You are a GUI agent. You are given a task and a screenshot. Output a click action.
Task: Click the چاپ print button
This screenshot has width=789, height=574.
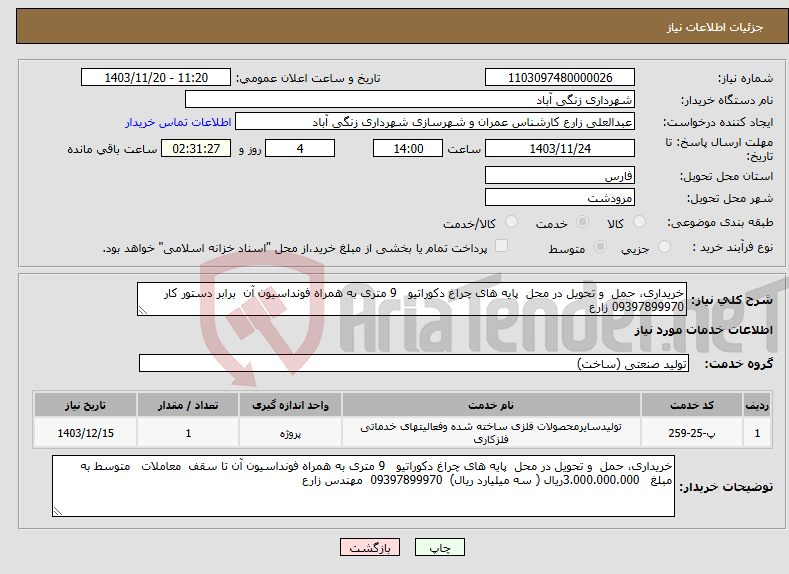click(x=440, y=547)
